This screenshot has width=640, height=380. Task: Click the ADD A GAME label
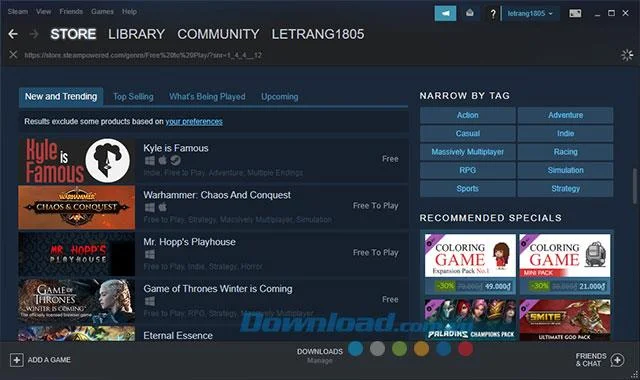coord(49,360)
